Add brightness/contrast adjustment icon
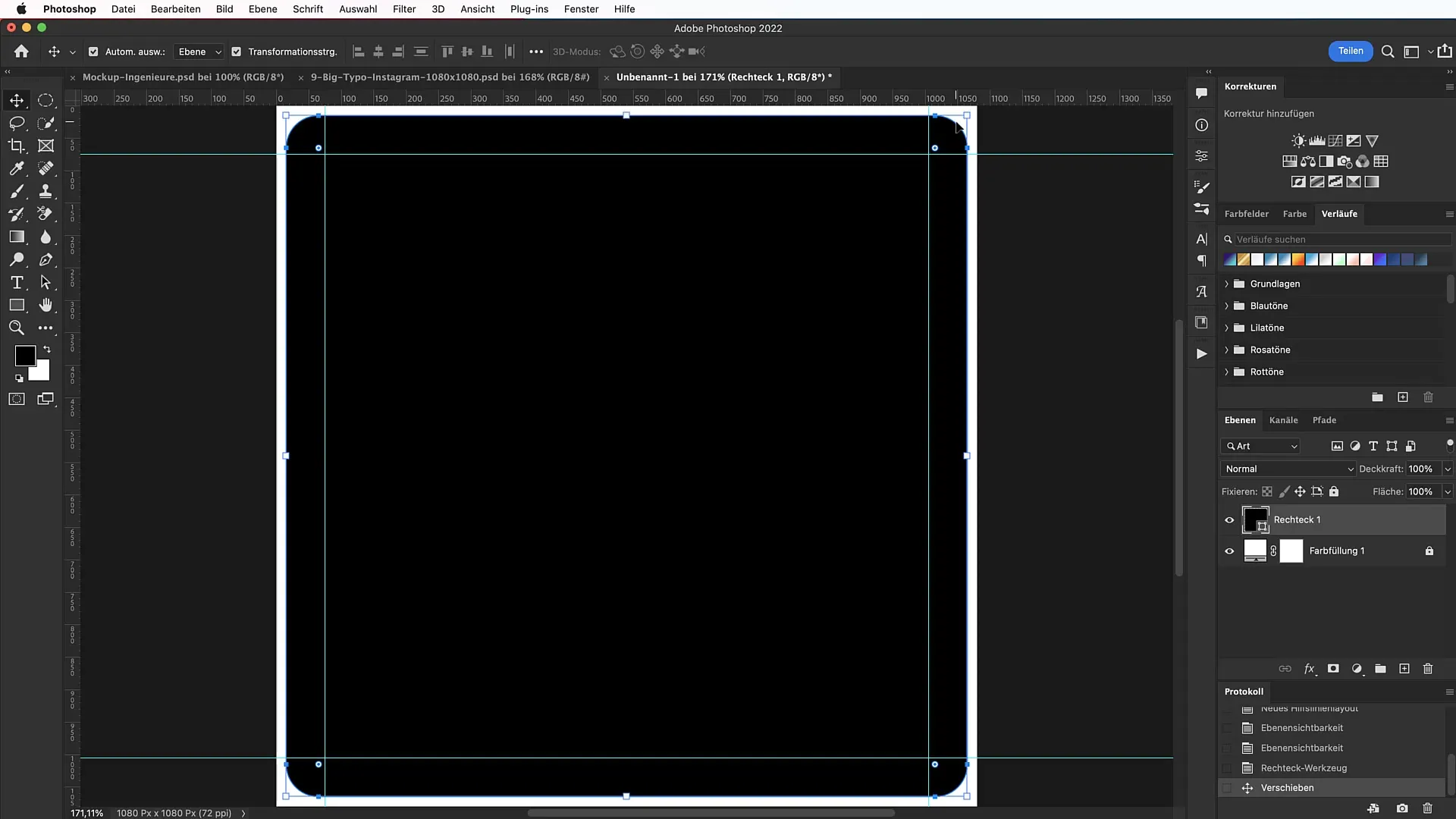This screenshot has height=819, width=1456. (1299, 141)
